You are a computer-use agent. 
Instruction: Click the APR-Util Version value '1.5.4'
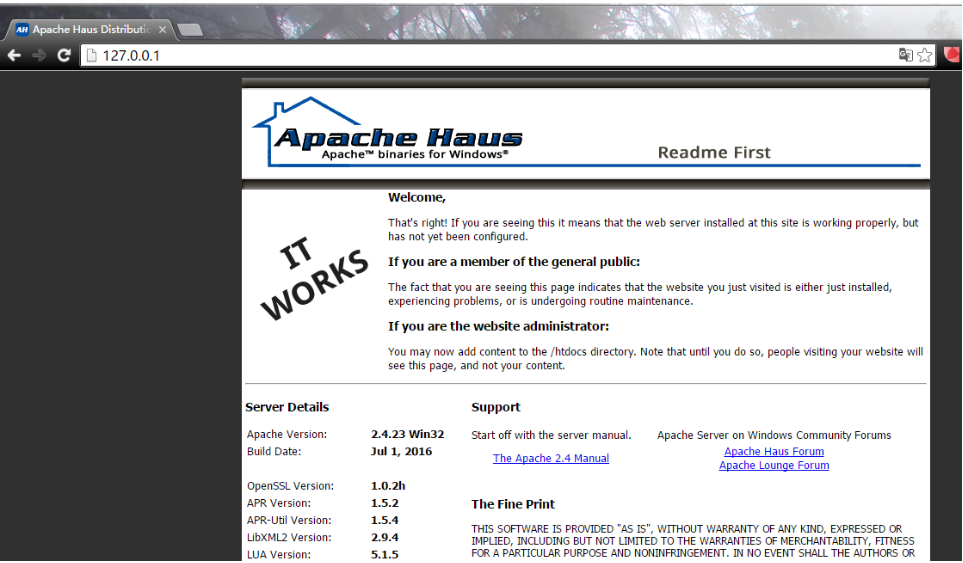point(384,520)
